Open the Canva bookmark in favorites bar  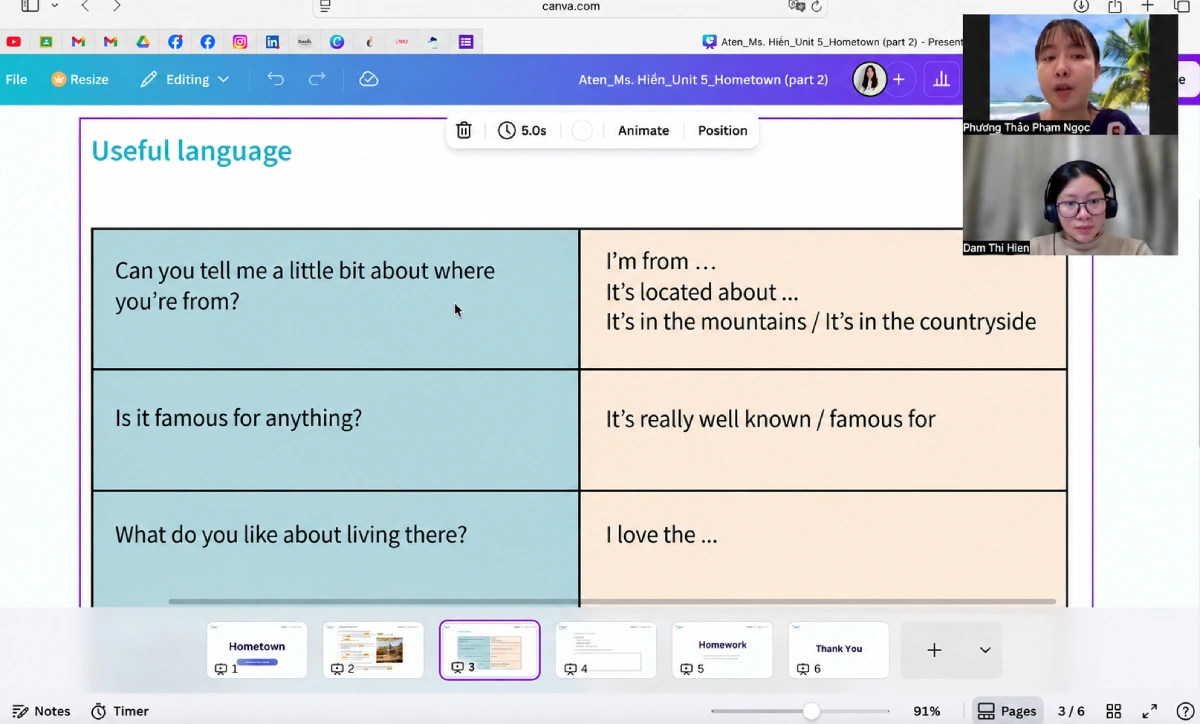click(337, 42)
